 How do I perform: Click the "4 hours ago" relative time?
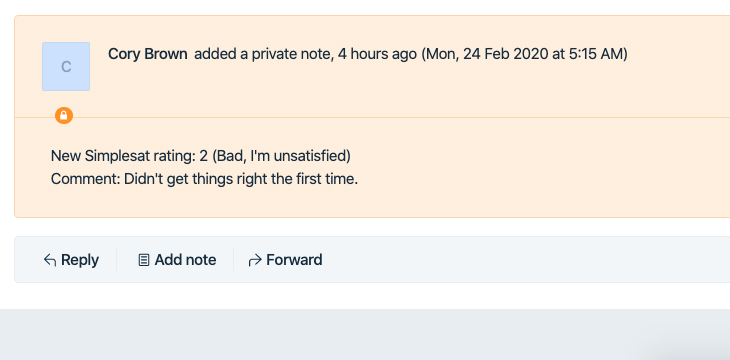(x=377, y=54)
